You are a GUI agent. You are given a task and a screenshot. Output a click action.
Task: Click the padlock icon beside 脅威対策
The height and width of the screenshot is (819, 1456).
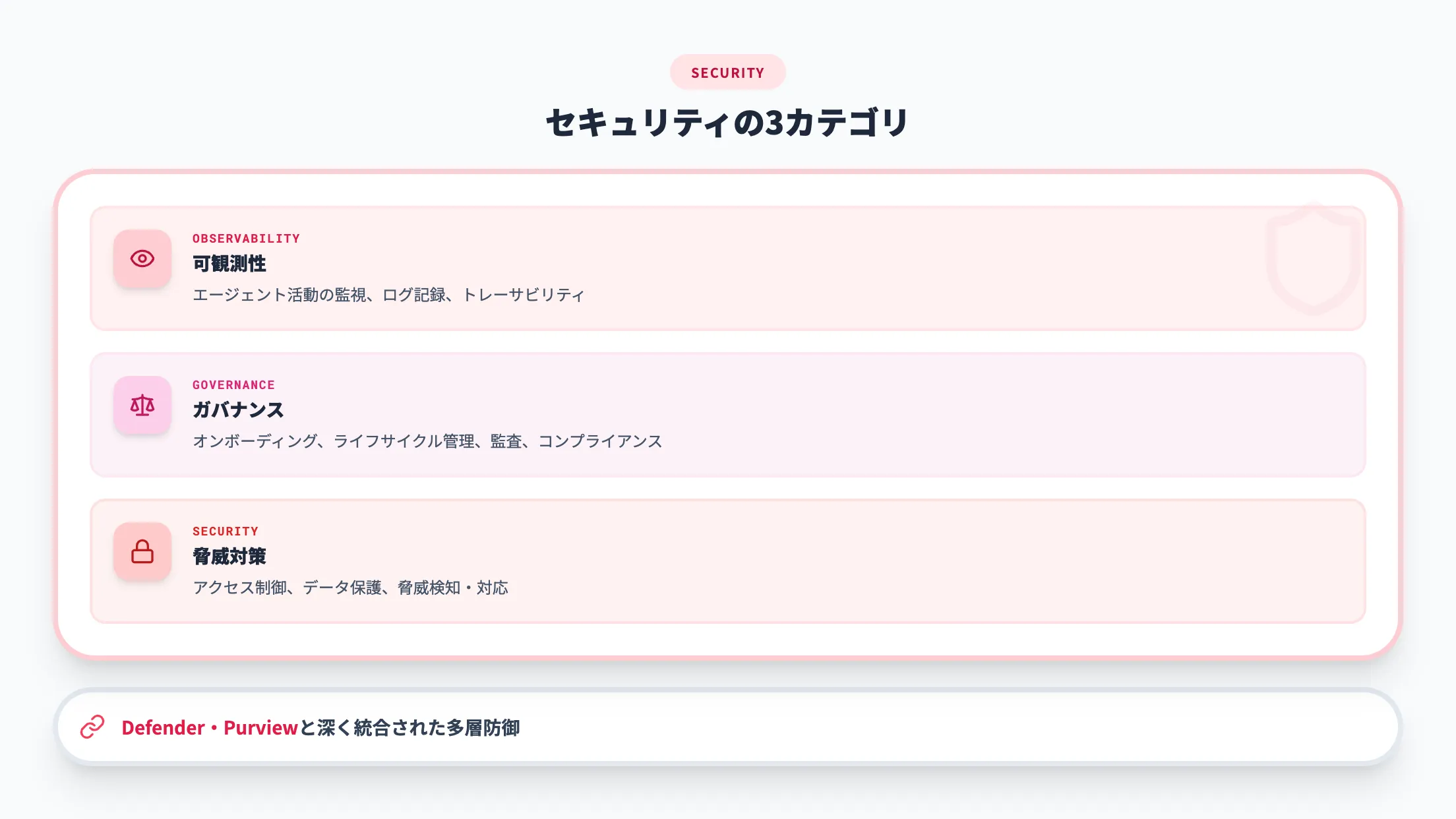coord(142,551)
